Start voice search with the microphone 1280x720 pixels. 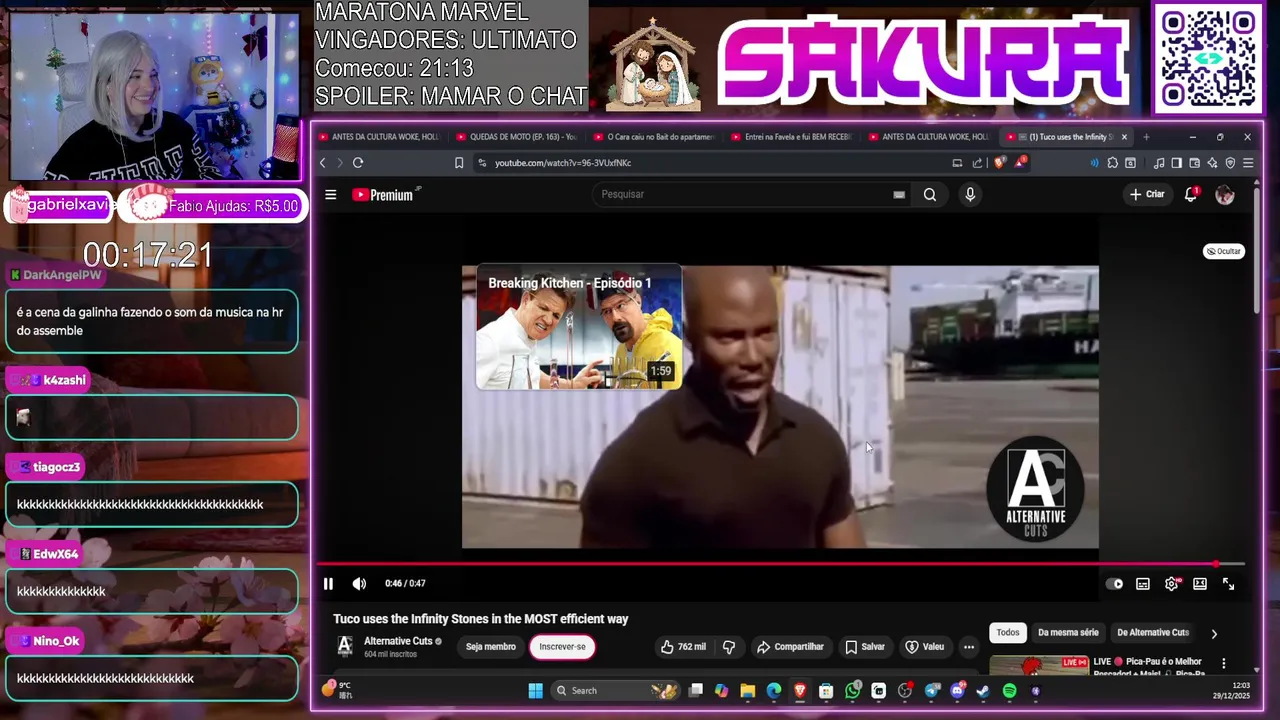(x=970, y=195)
